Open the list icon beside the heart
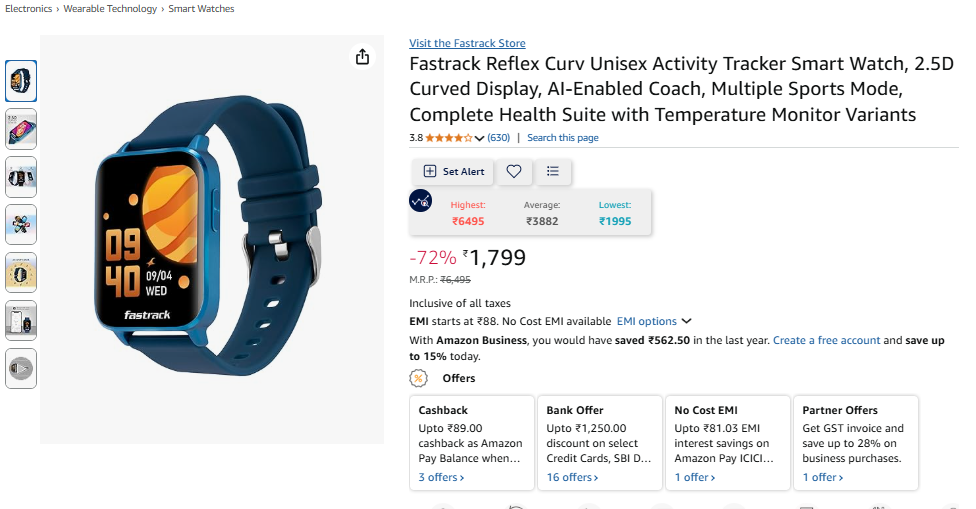Screen dimensions: 976x509 point(553,172)
